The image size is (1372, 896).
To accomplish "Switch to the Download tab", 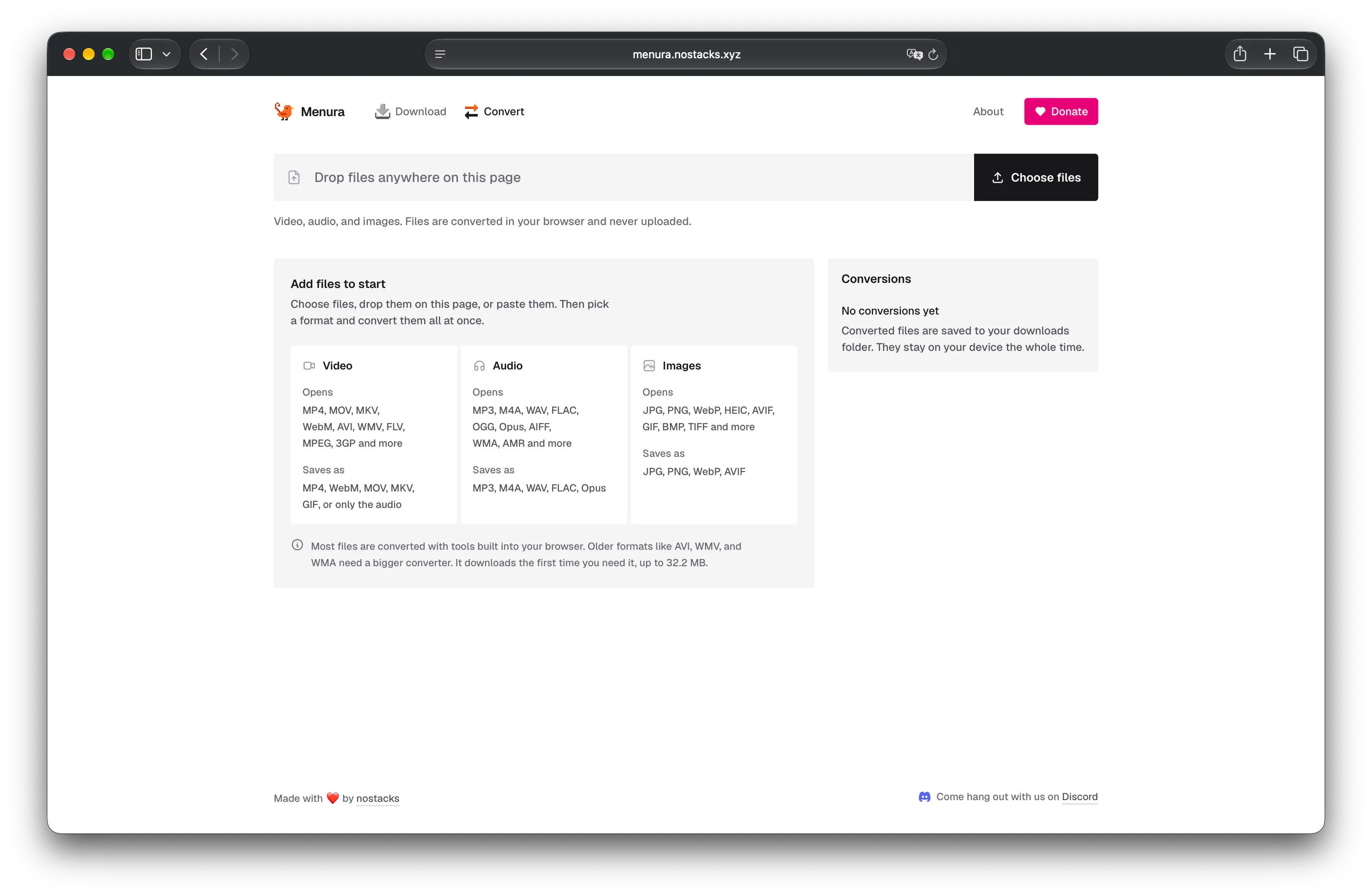I will click(x=411, y=111).
